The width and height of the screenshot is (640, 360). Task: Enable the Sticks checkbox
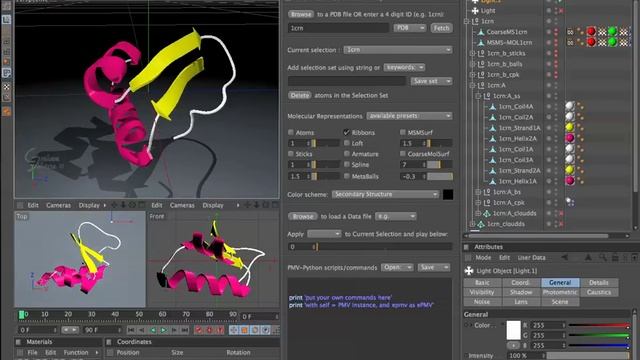coord(291,154)
